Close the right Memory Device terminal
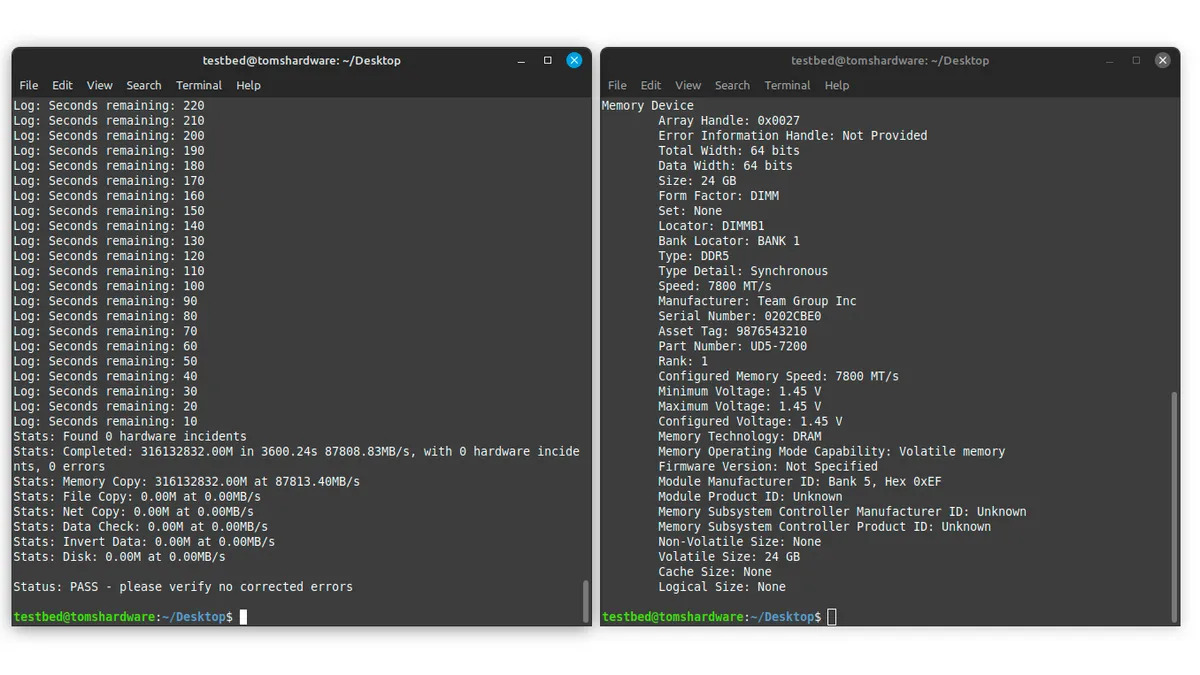The width and height of the screenshot is (1200, 675). pyautogui.click(x=1162, y=60)
